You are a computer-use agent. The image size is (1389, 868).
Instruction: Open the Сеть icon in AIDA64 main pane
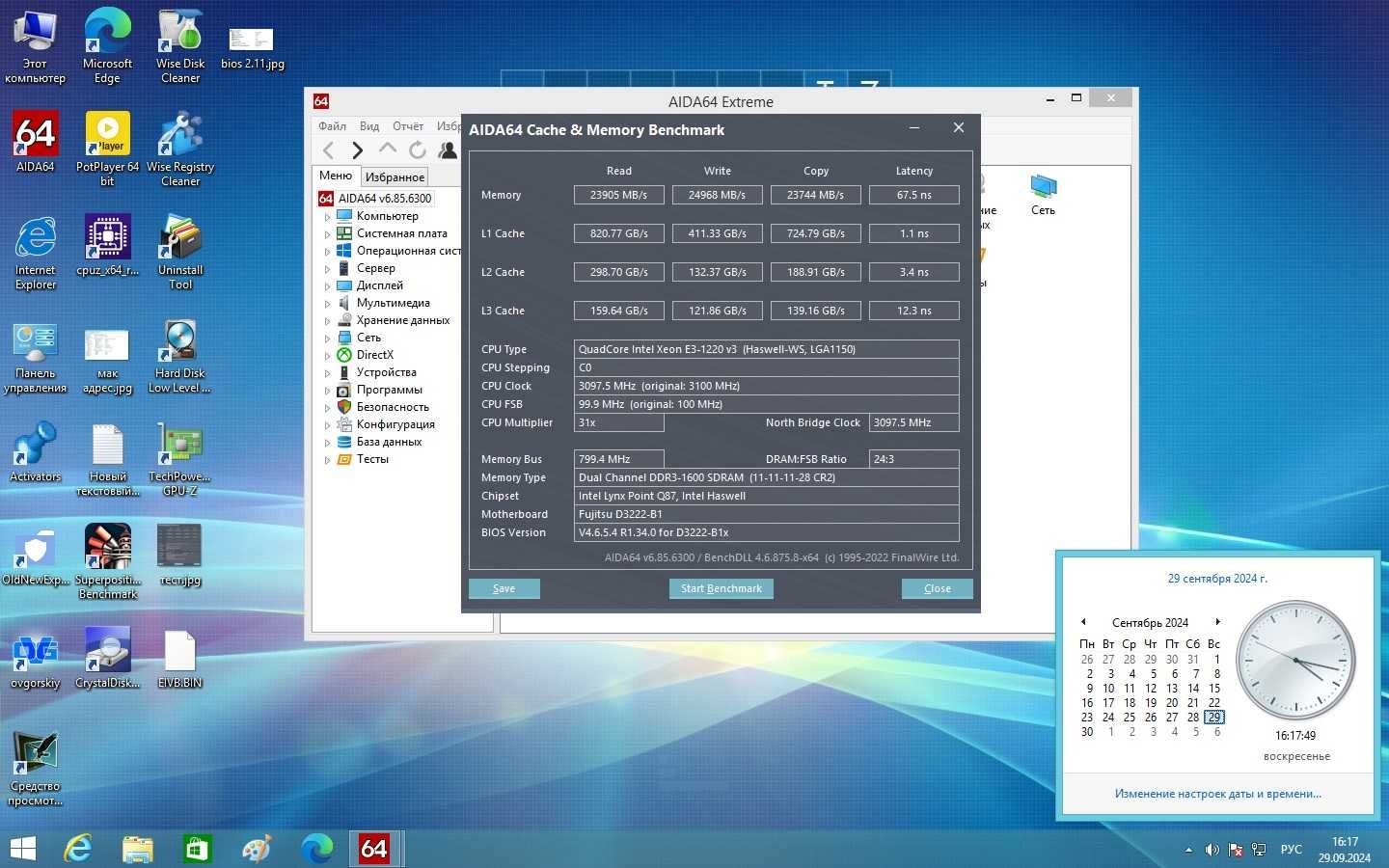point(1043,194)
